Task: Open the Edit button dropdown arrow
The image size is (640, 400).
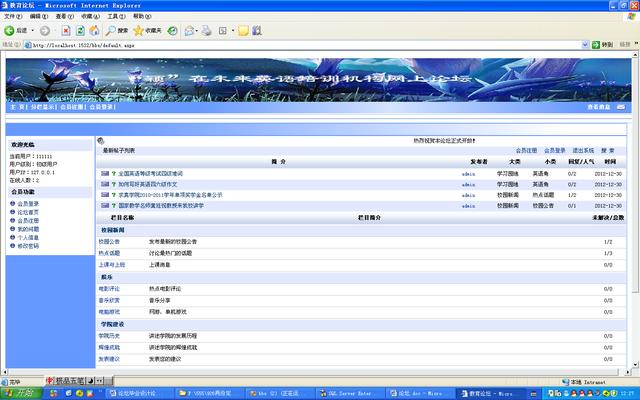Action: 233,31
